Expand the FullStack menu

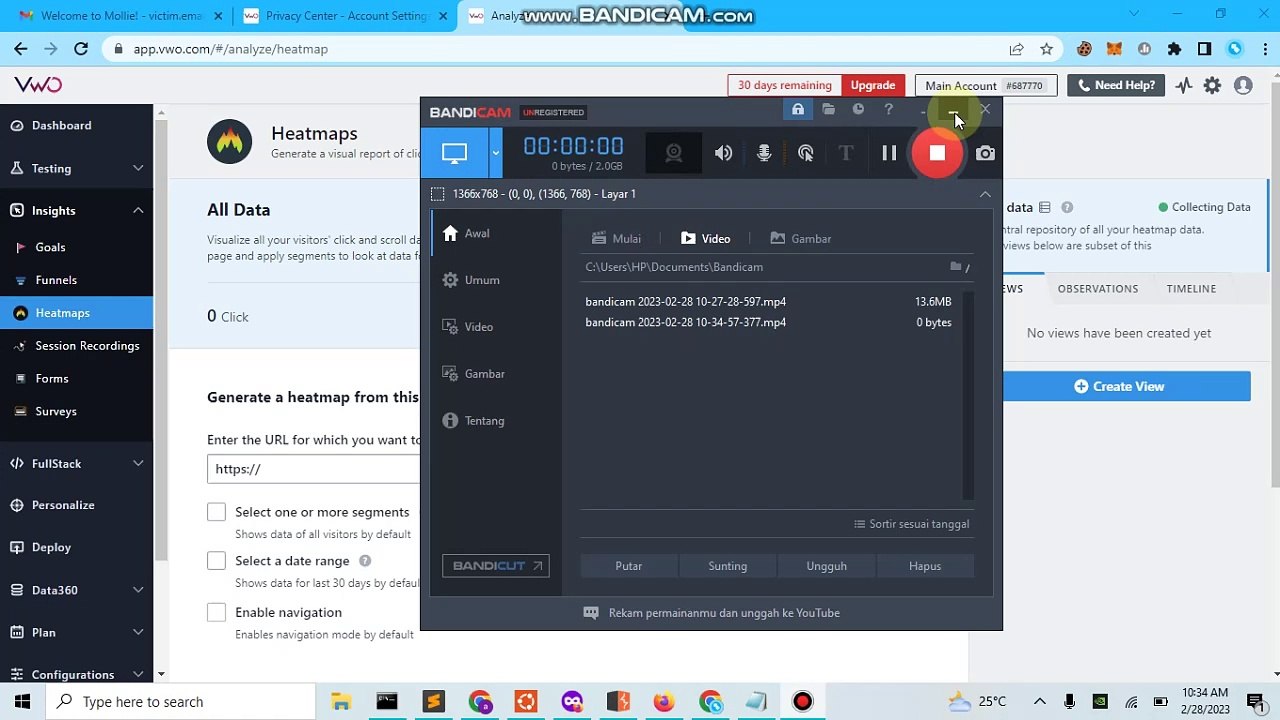click(x=76, y=463)
